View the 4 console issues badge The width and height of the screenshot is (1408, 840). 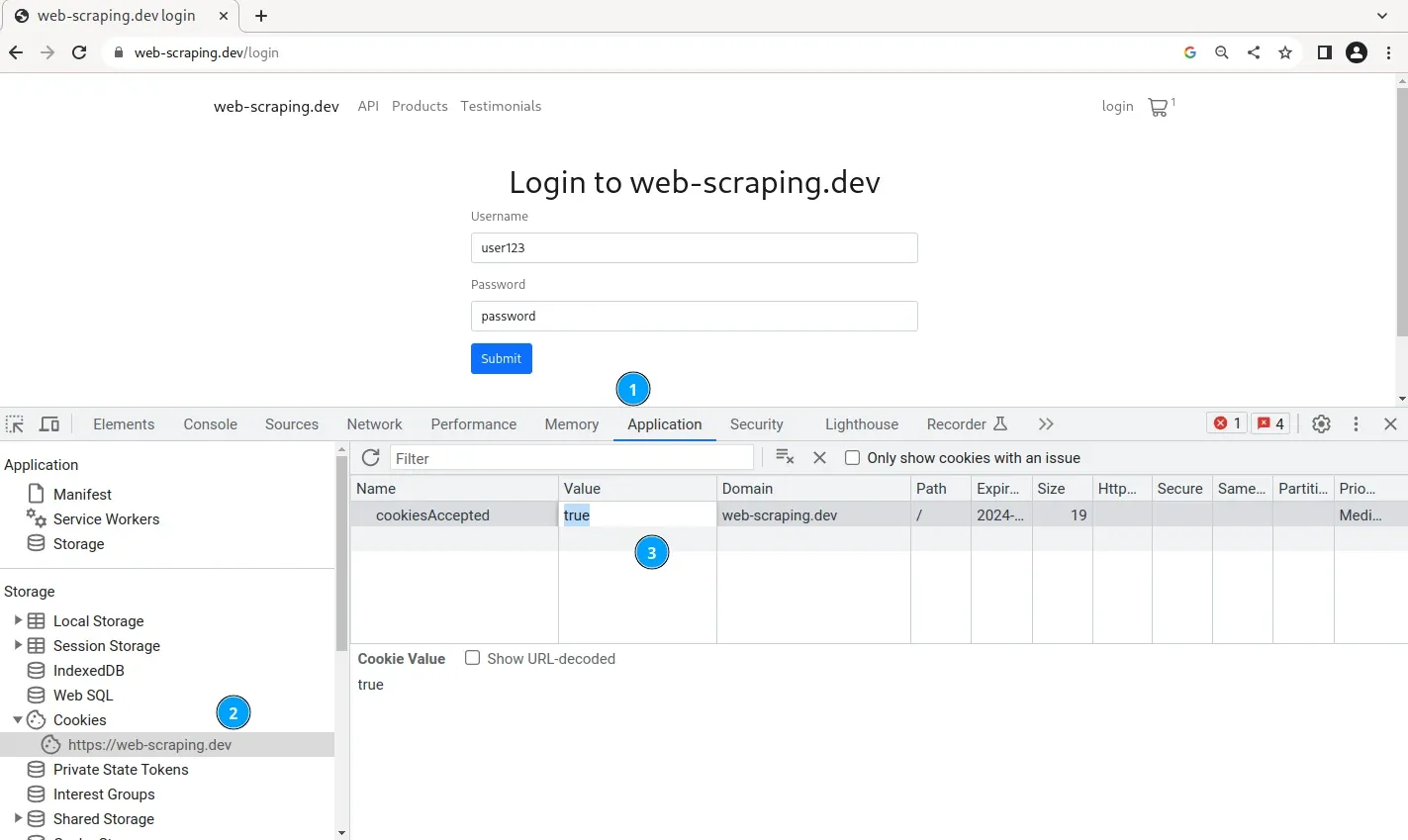(x=1269, y=422)
